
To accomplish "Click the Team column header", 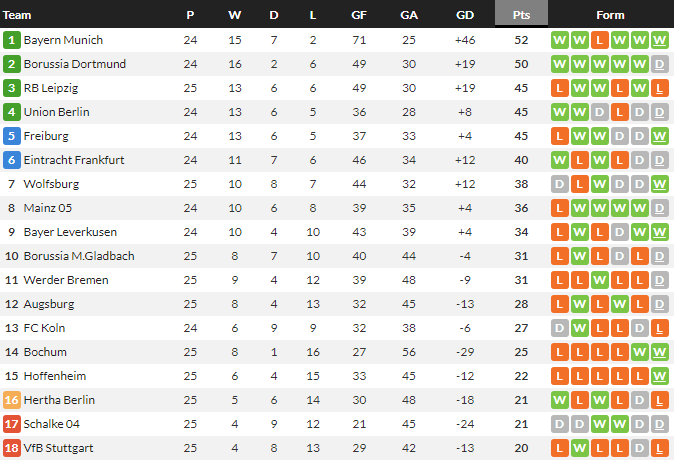I will (x=18, y=15).
